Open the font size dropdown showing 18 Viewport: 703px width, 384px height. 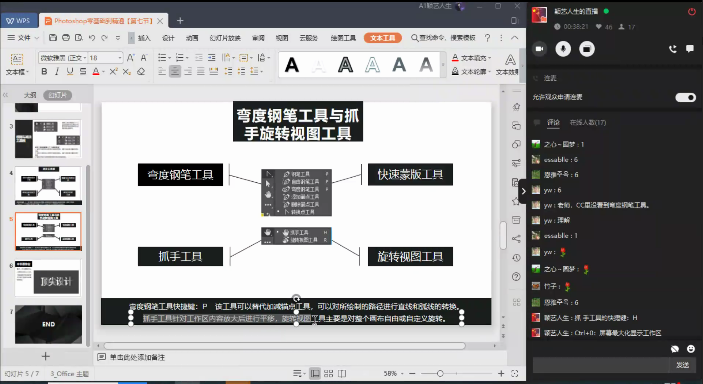pyautogui.click(x=120, y=57)
